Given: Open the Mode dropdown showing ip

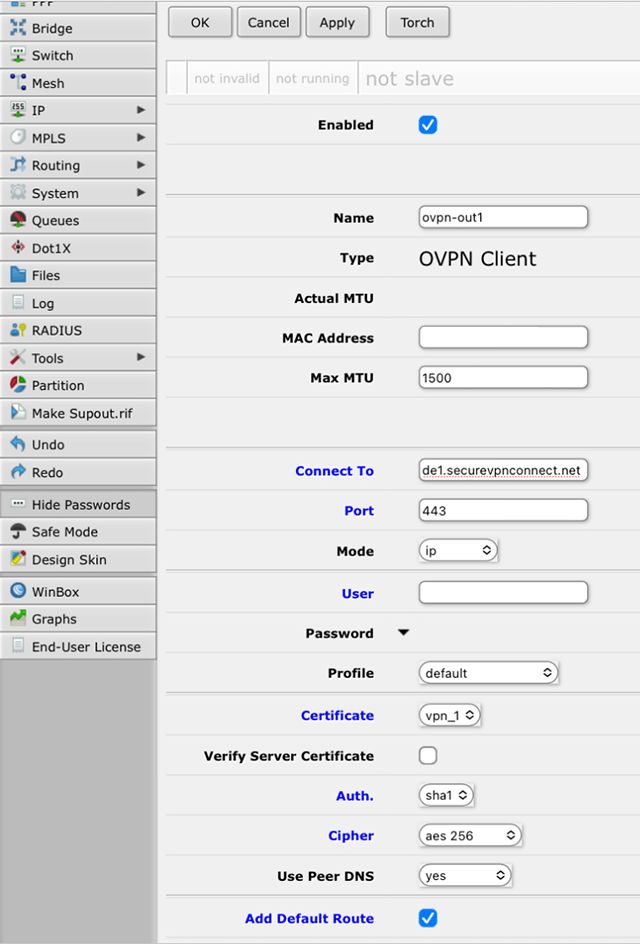Looking at the screenshot, I should tap(458, 550).
